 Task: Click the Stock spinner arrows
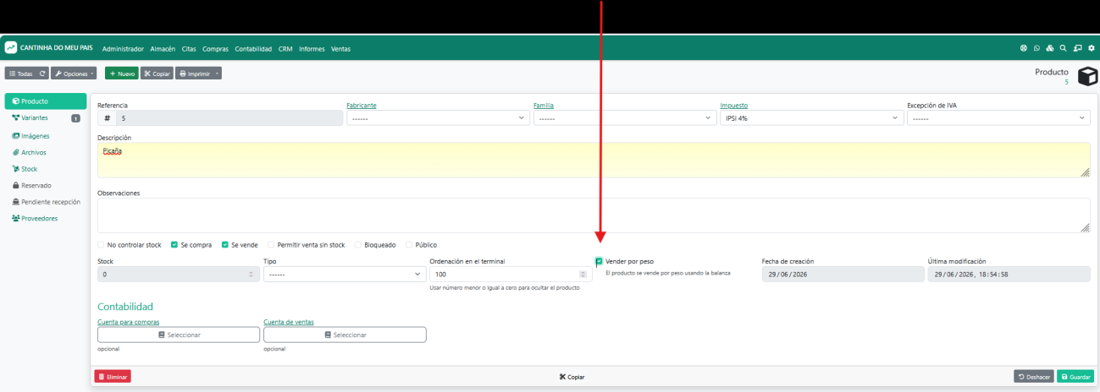[251, 274]
